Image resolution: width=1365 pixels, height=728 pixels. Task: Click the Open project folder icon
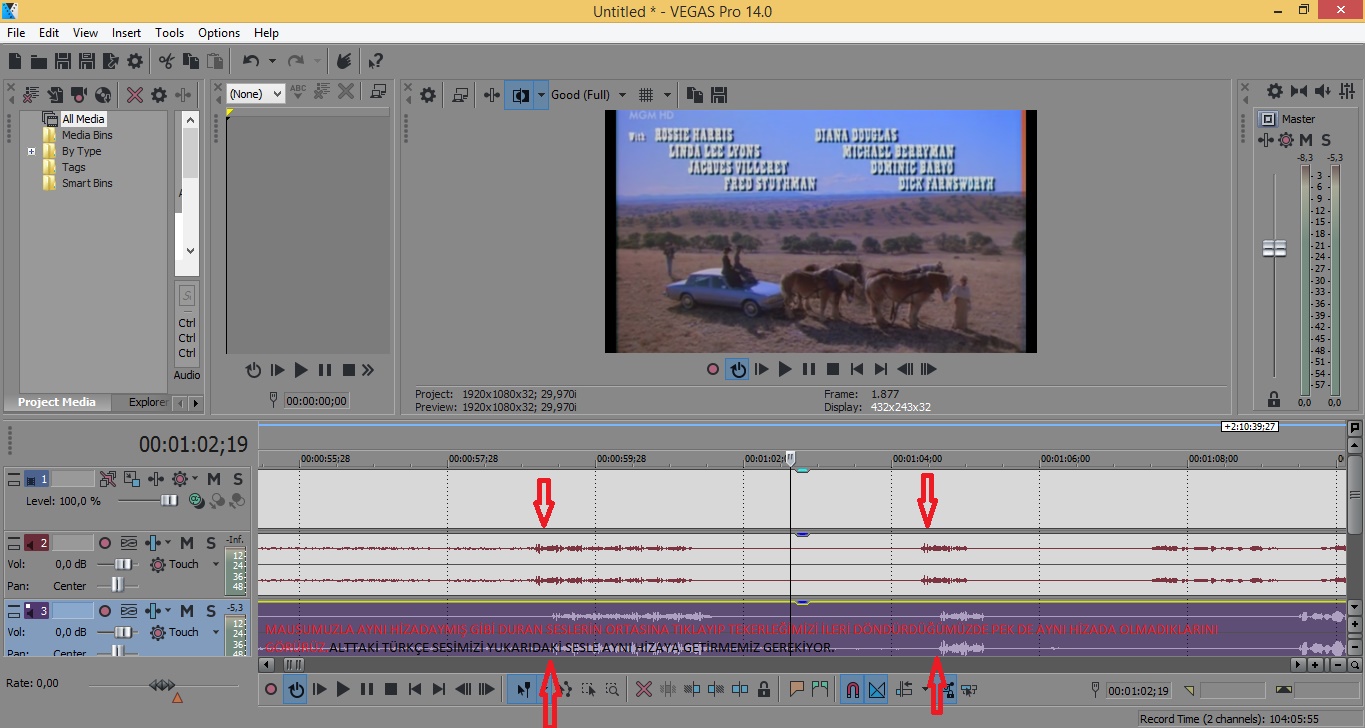click(x=39, y=61)
